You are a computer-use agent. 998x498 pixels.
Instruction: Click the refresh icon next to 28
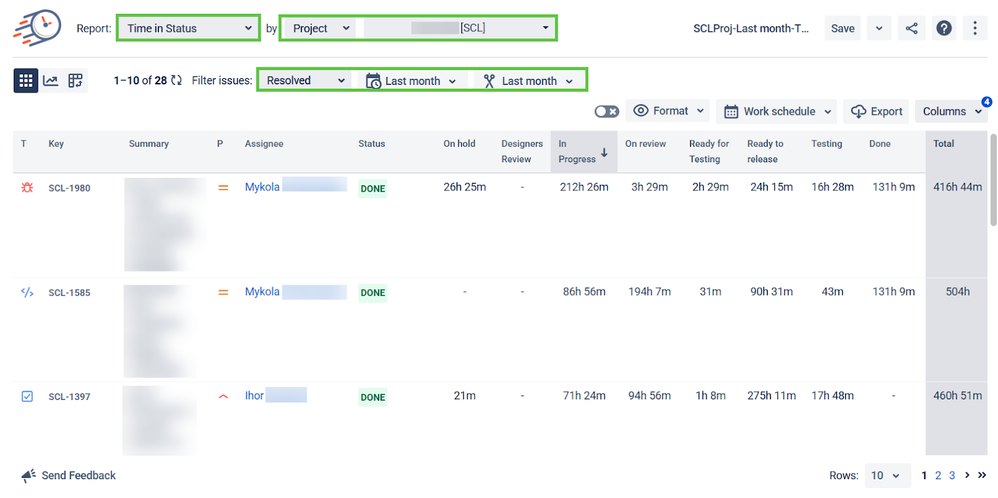coord(176,80)
